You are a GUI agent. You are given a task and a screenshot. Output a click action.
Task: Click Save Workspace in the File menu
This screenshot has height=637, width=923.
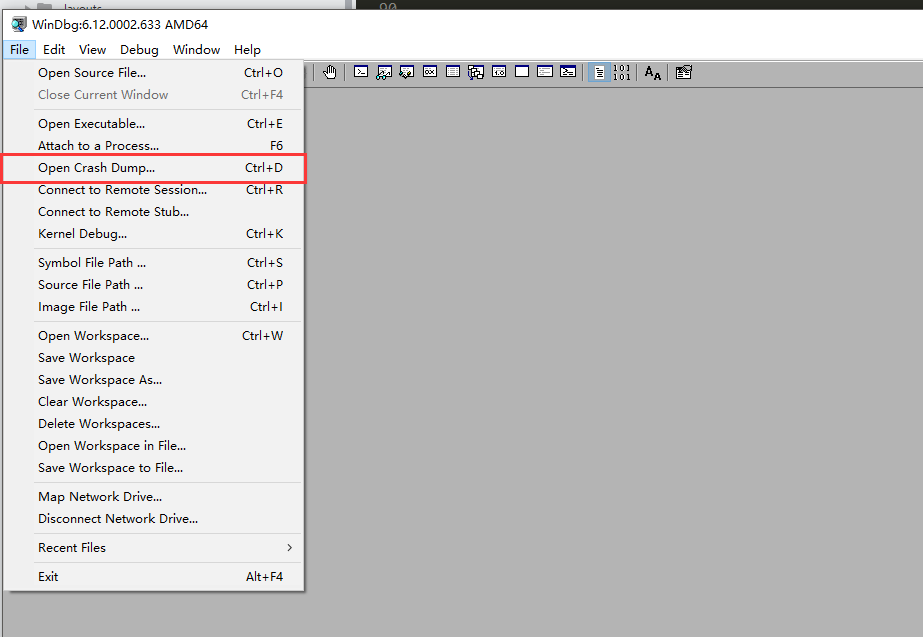[154, 357]
